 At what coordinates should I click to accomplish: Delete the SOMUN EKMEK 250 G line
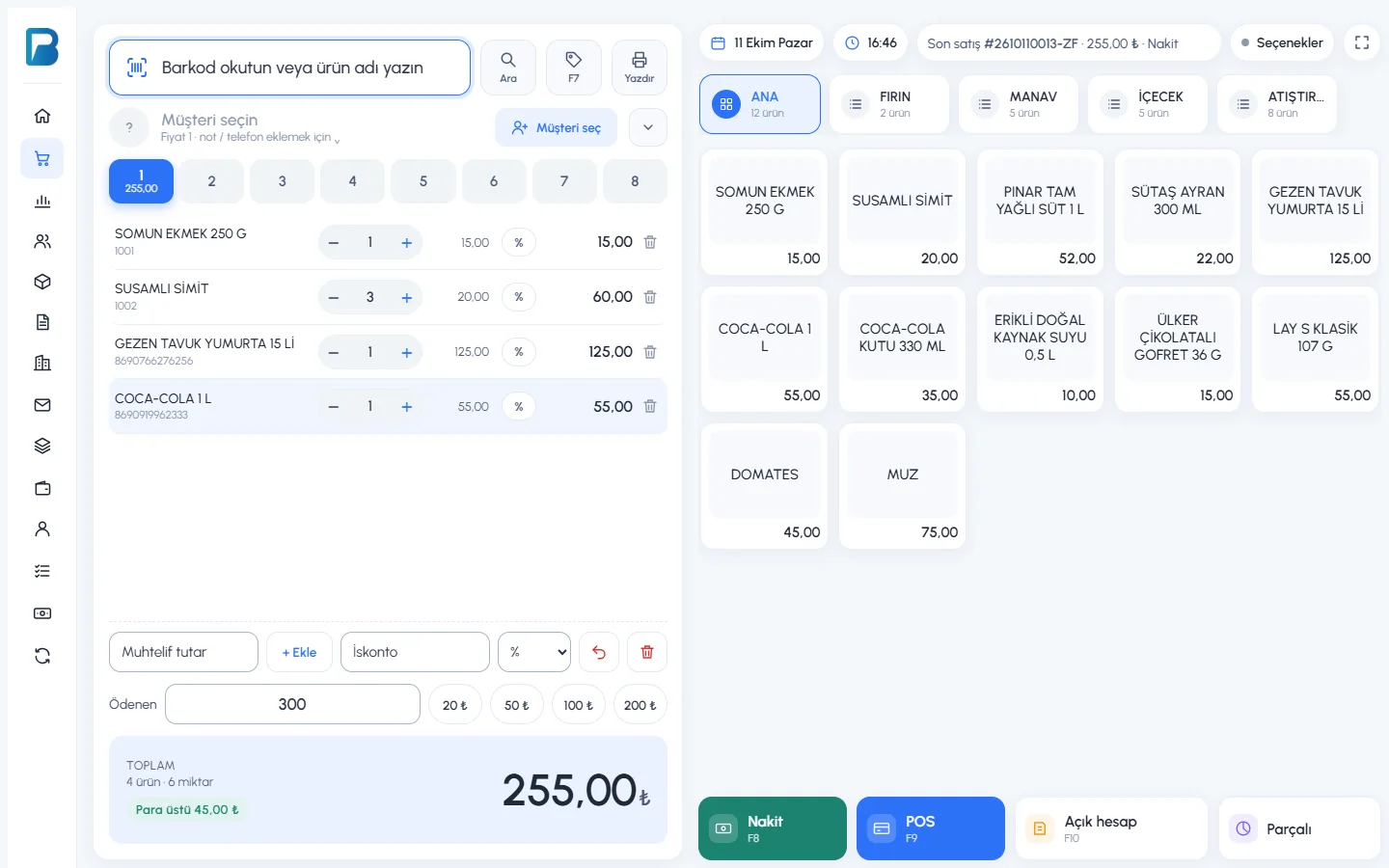(x=650, y=242)
